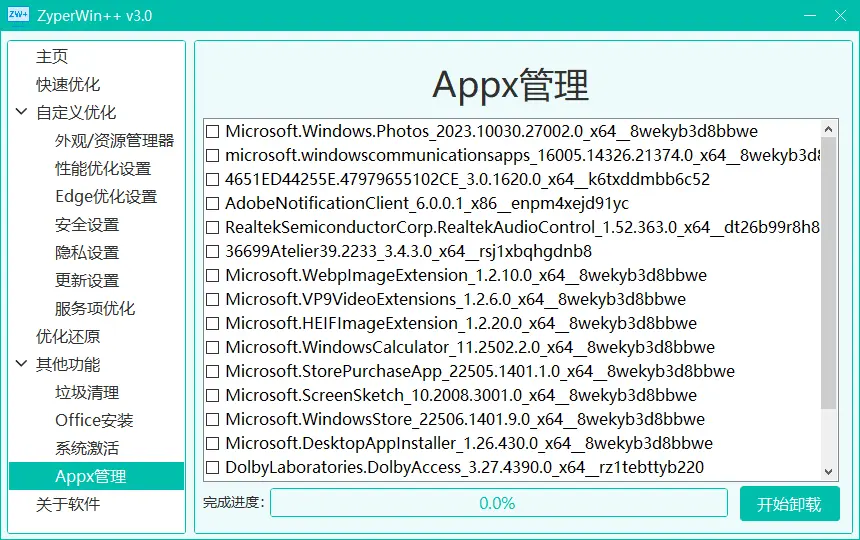This screenshot has width=860, height=540.
Task: Click the ZyperWin++ app icon in title bar
Action: [x=18, y=15]
